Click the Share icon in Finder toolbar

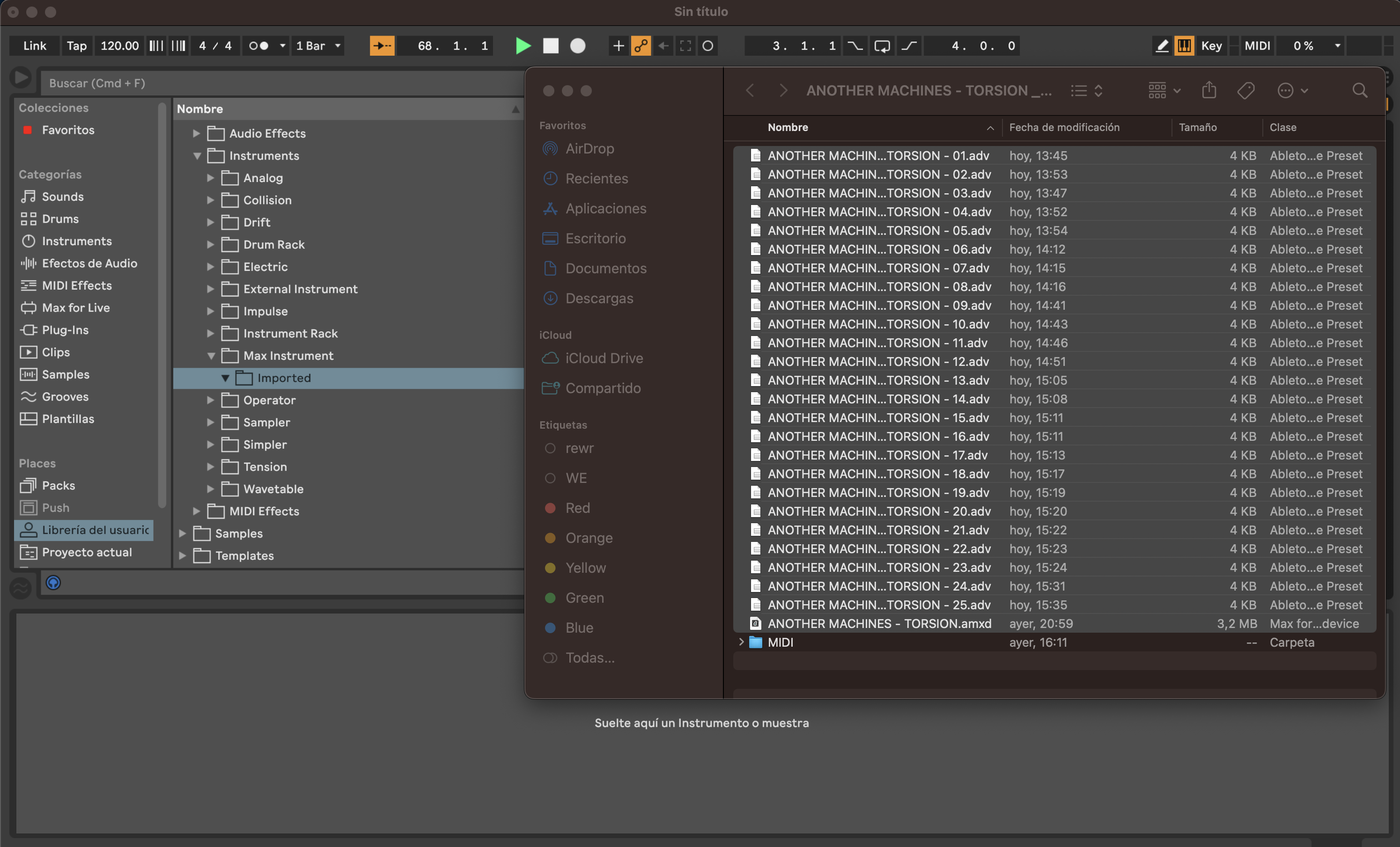(x=1209, y=90)
